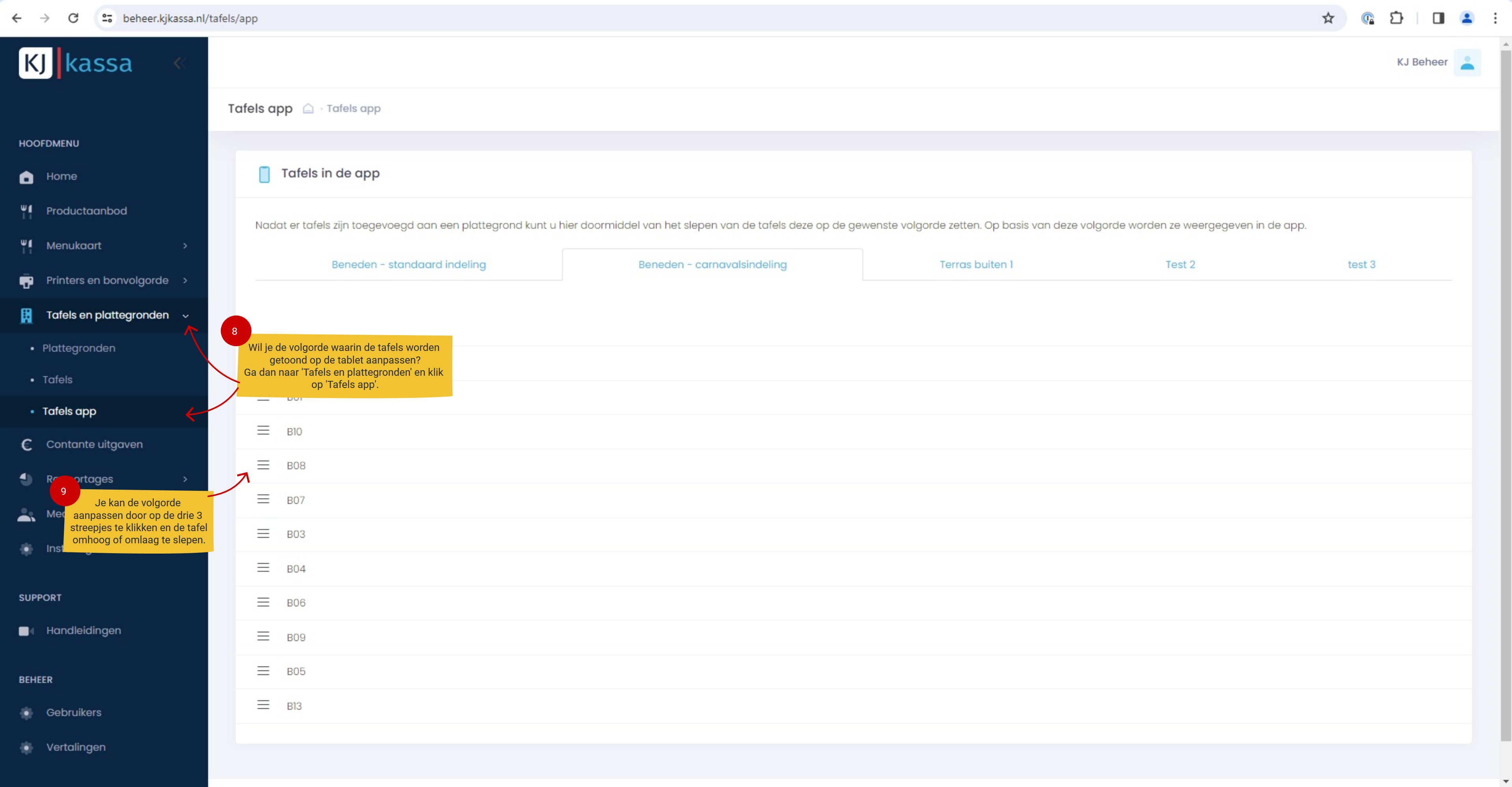
Task: Click the home breadcrumb icon
Action: (x=308, y=109)
